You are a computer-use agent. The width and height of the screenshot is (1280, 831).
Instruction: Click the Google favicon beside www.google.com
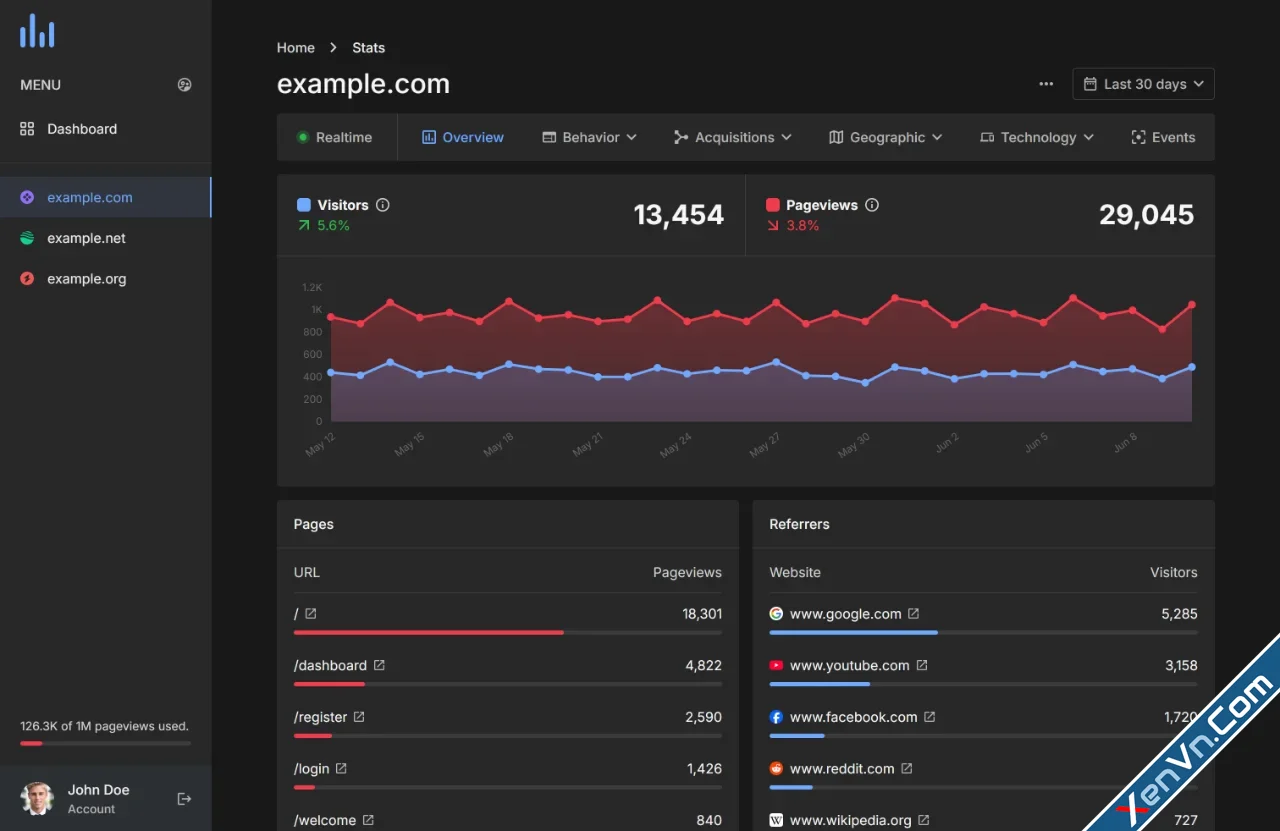point(777,613)
